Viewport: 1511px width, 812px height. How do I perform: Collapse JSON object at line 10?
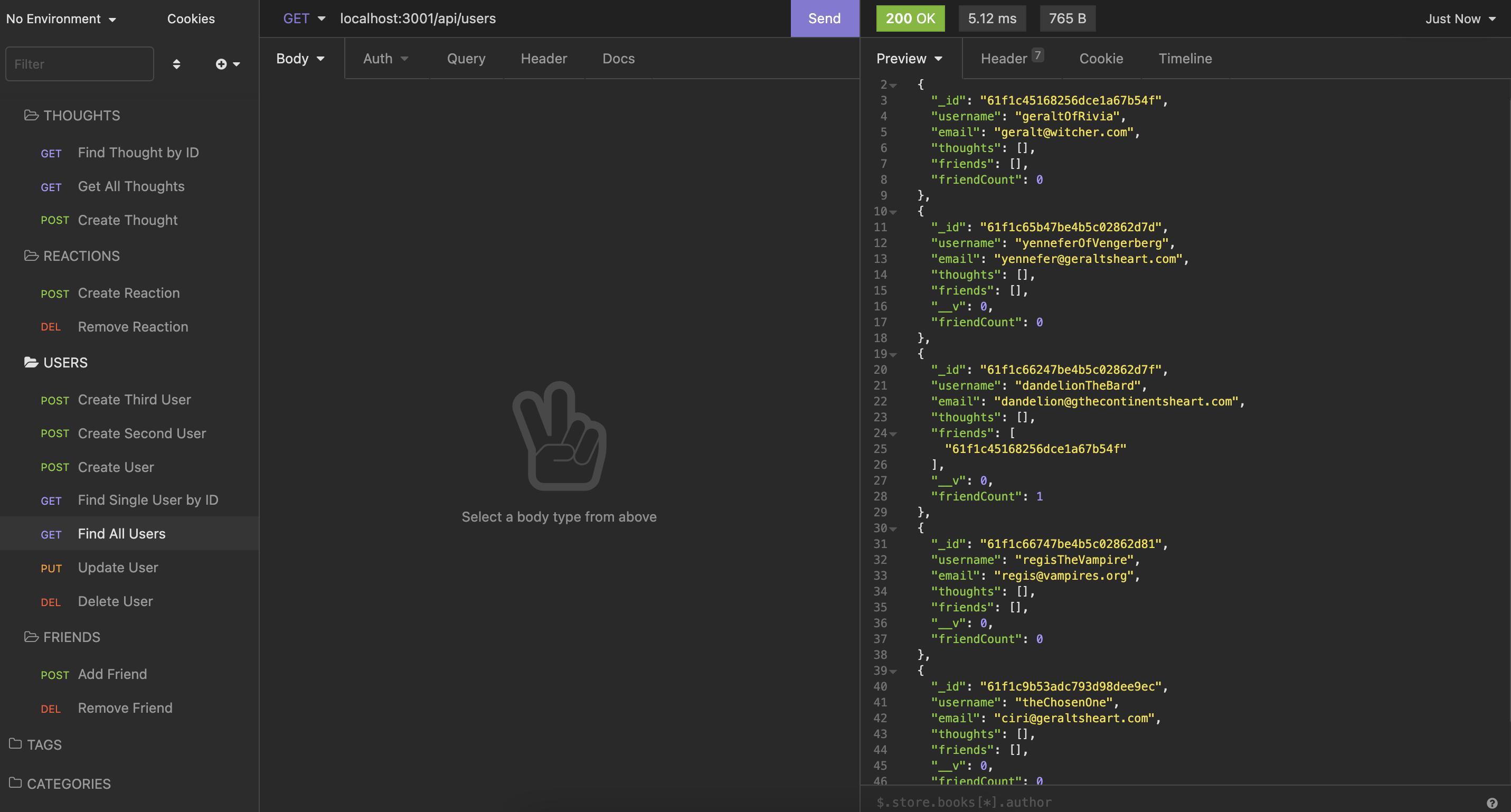point(893,212)
